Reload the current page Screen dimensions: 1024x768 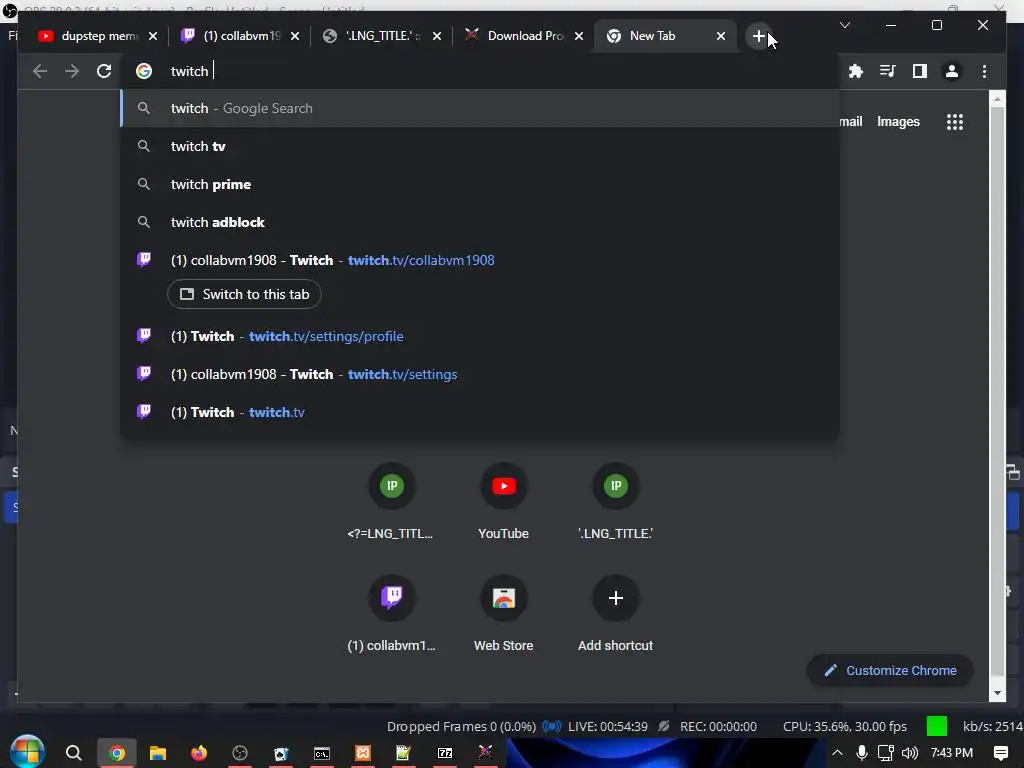(x=104, y=71)
